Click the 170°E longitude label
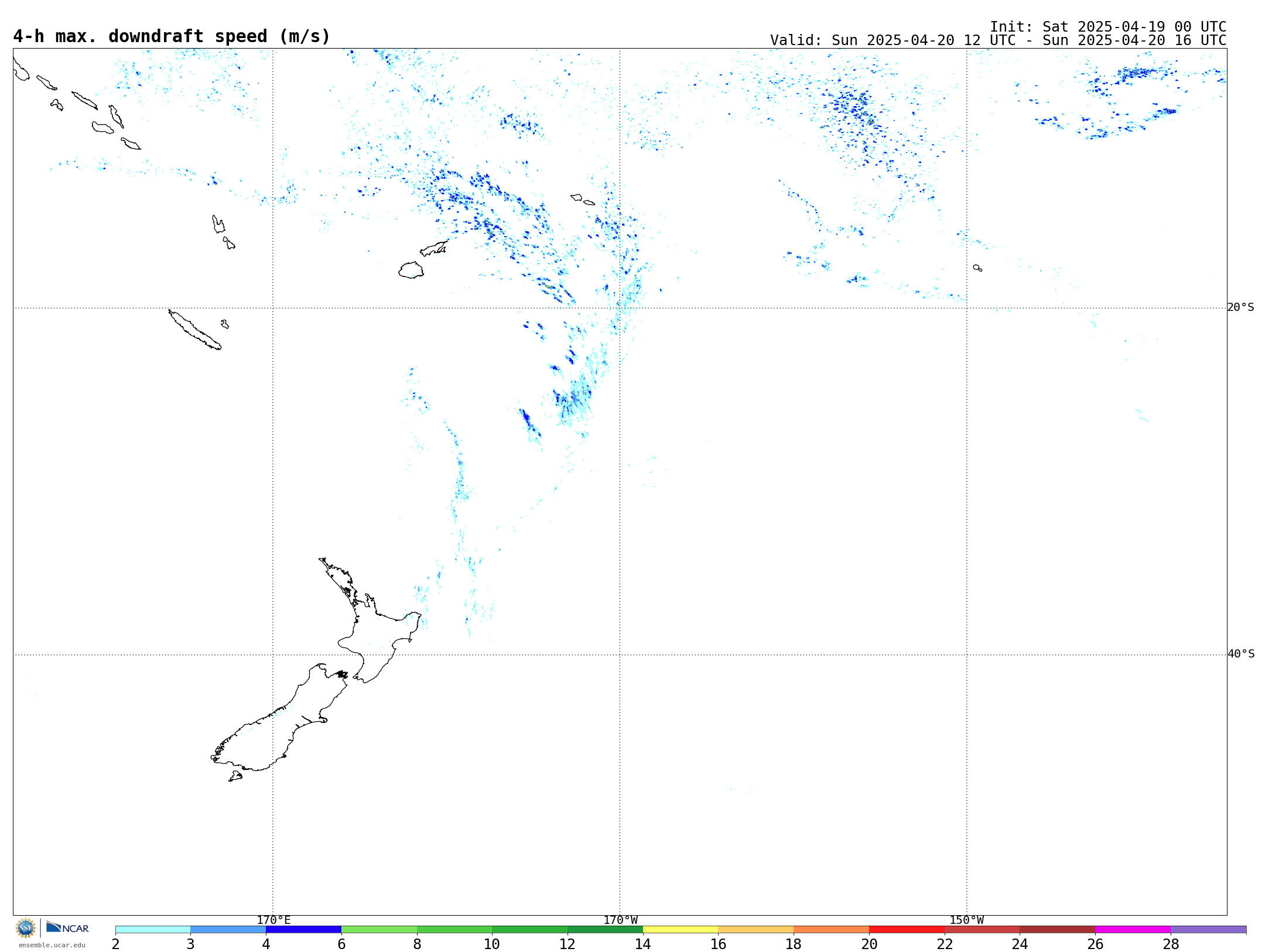The height and width of the screenshot is (952, 1265). coord(273,920)
